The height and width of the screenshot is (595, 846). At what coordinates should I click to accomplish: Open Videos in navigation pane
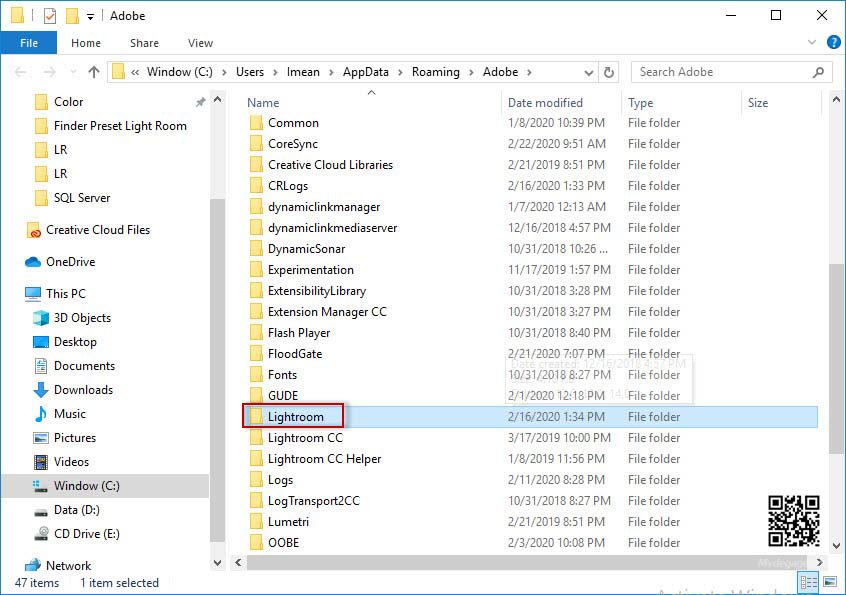71,462
